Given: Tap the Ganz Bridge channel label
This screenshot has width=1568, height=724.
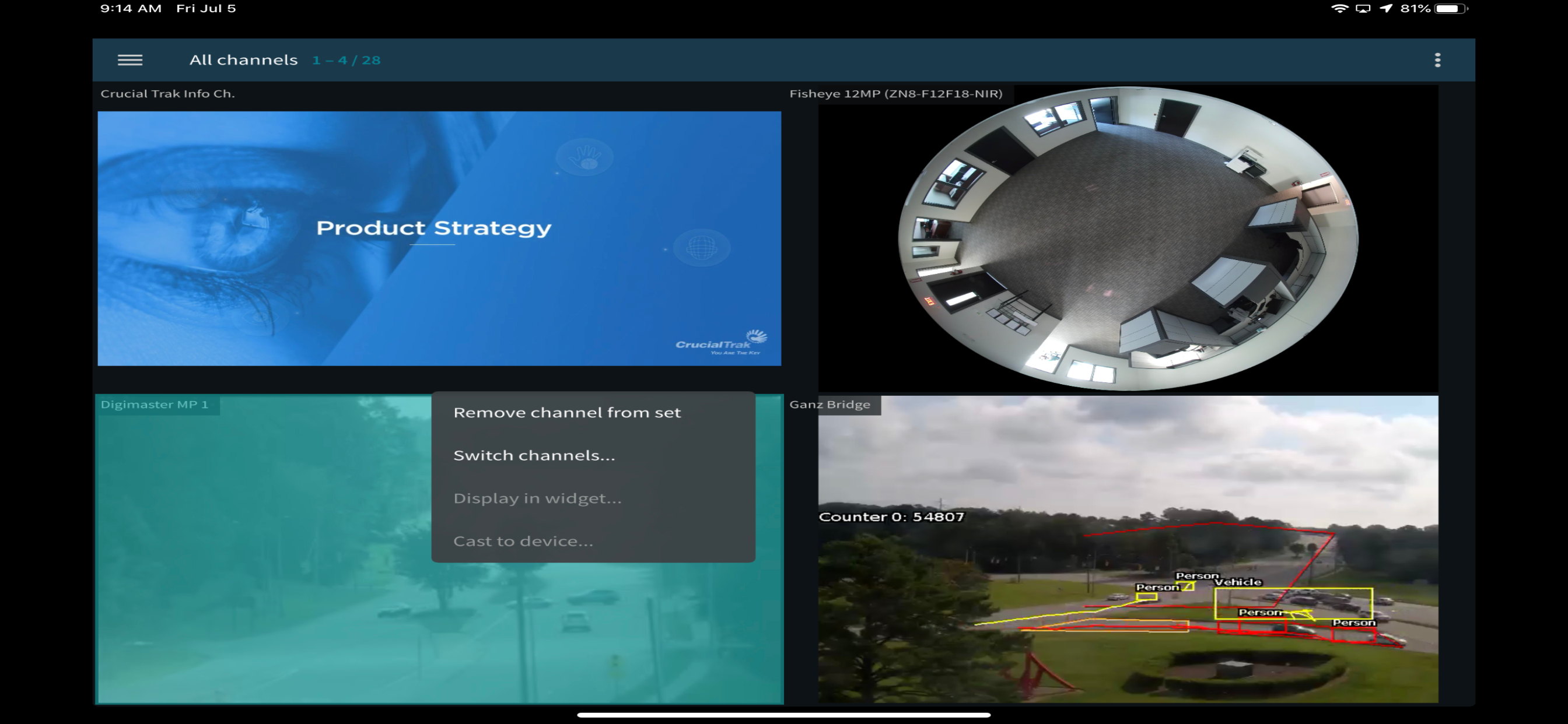Looking at the screenshot, I should [829, 405].
